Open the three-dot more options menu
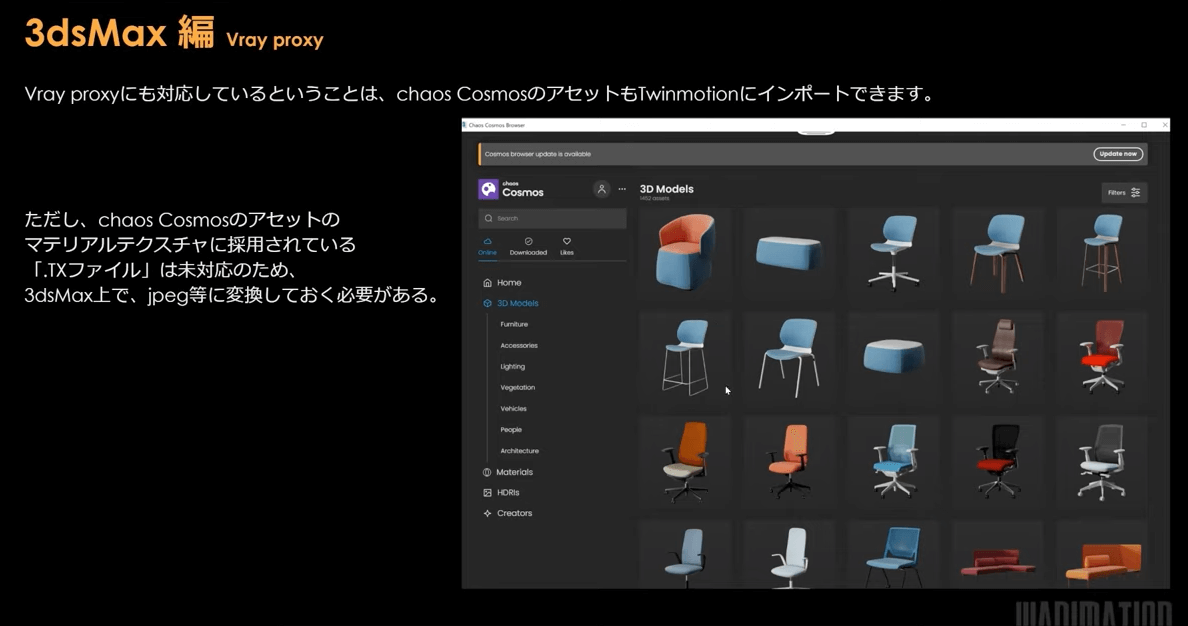 [622, 189]
